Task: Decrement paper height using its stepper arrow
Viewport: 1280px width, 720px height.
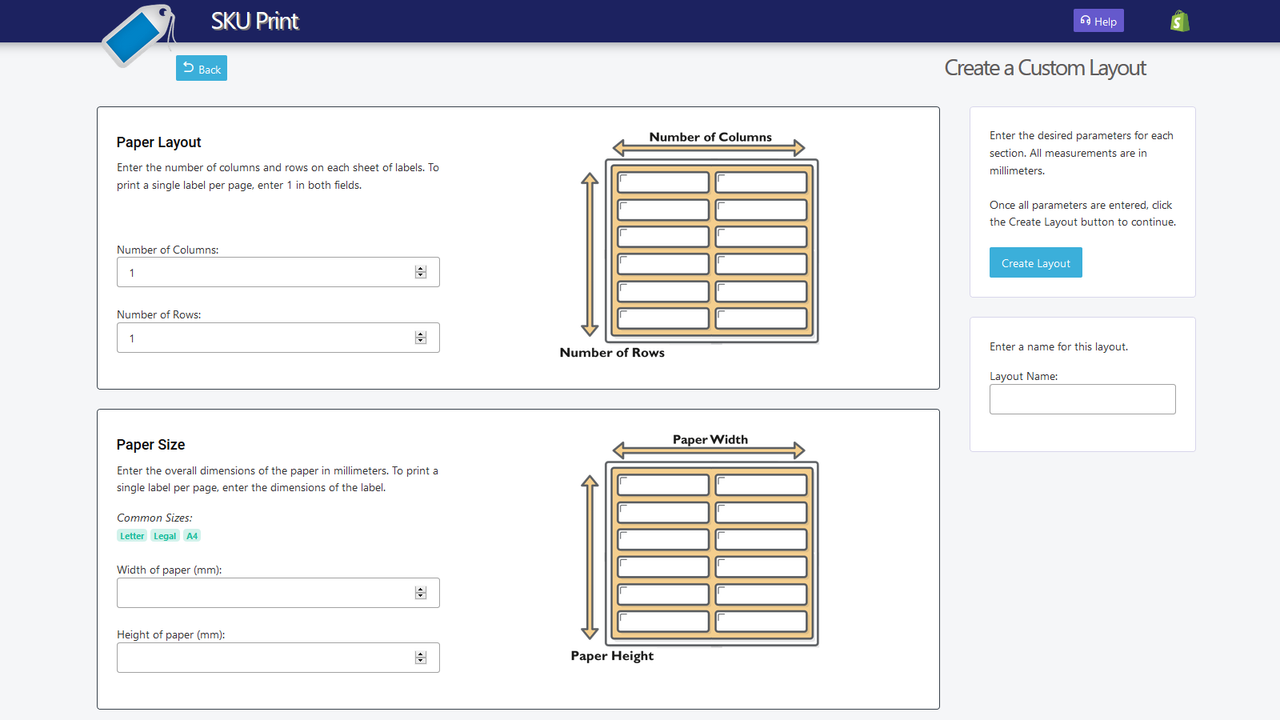Action: [x=420, y=661]
